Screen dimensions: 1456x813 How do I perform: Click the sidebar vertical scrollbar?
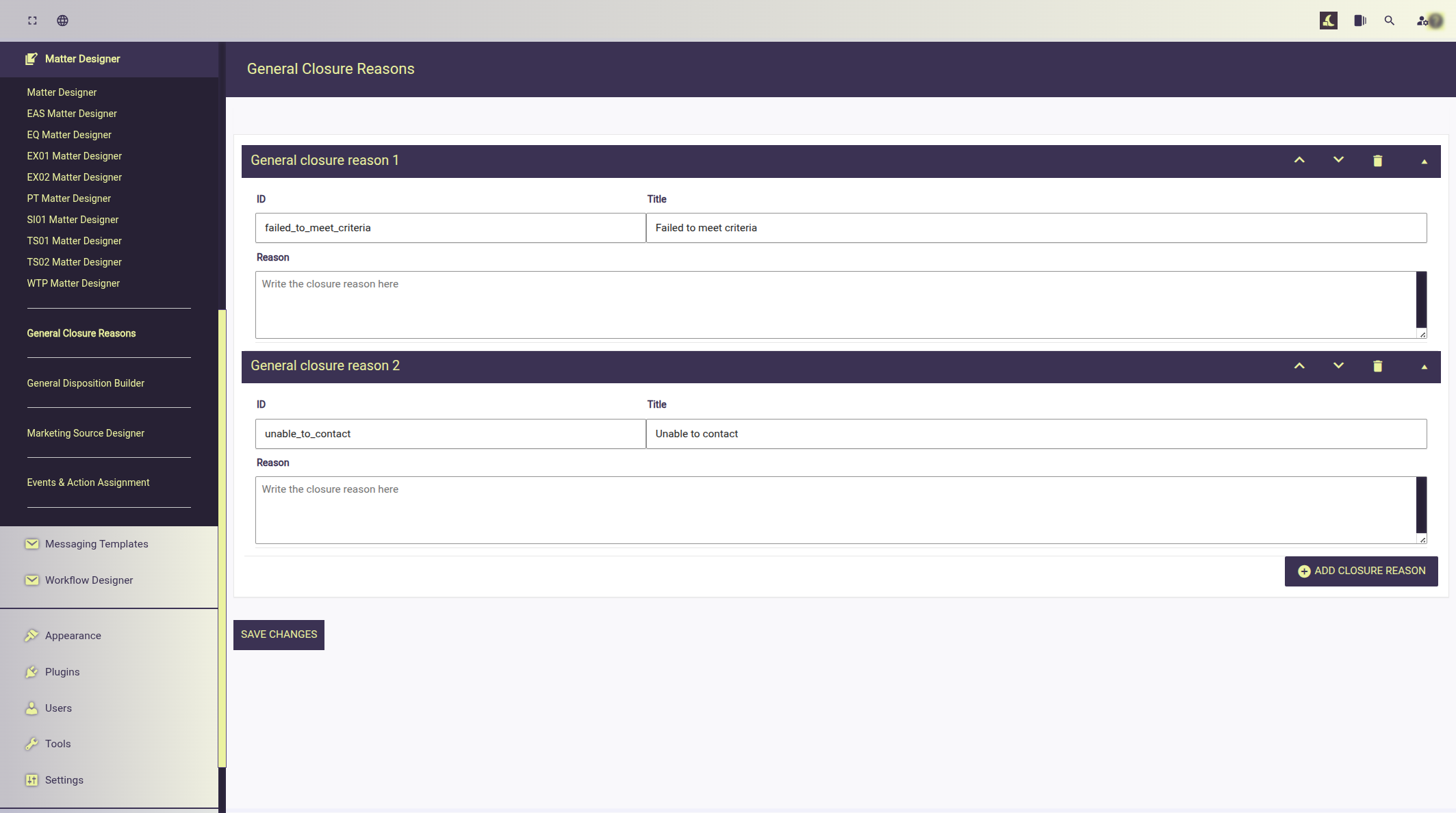coord(222,537)
